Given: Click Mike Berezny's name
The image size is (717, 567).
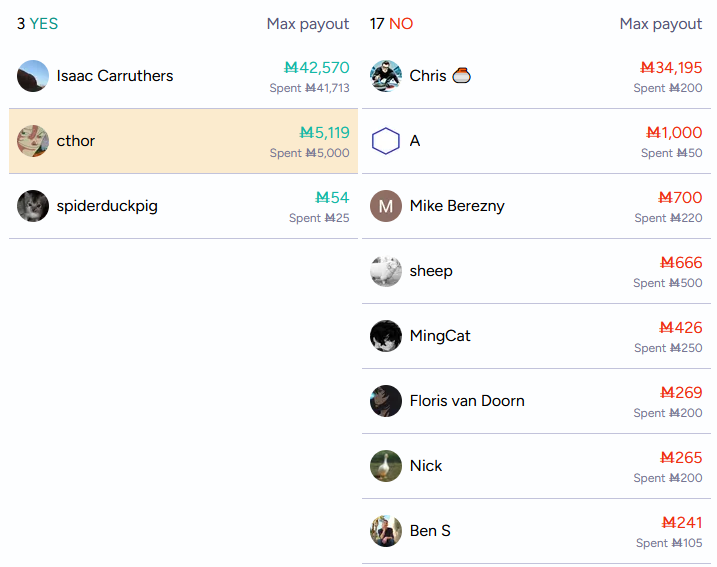Looking at the screenshot, I should tap(457, 206).
